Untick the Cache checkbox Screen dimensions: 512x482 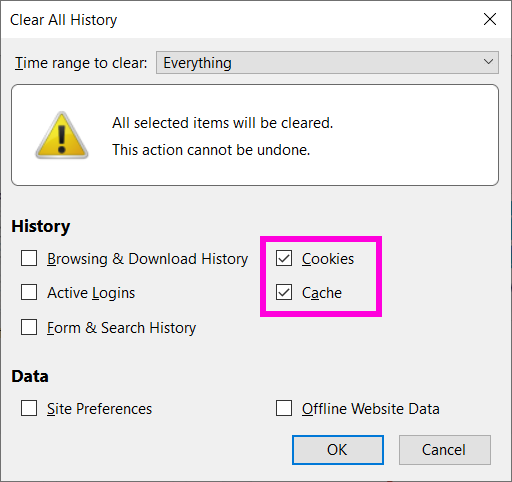[x=284, y=292]
